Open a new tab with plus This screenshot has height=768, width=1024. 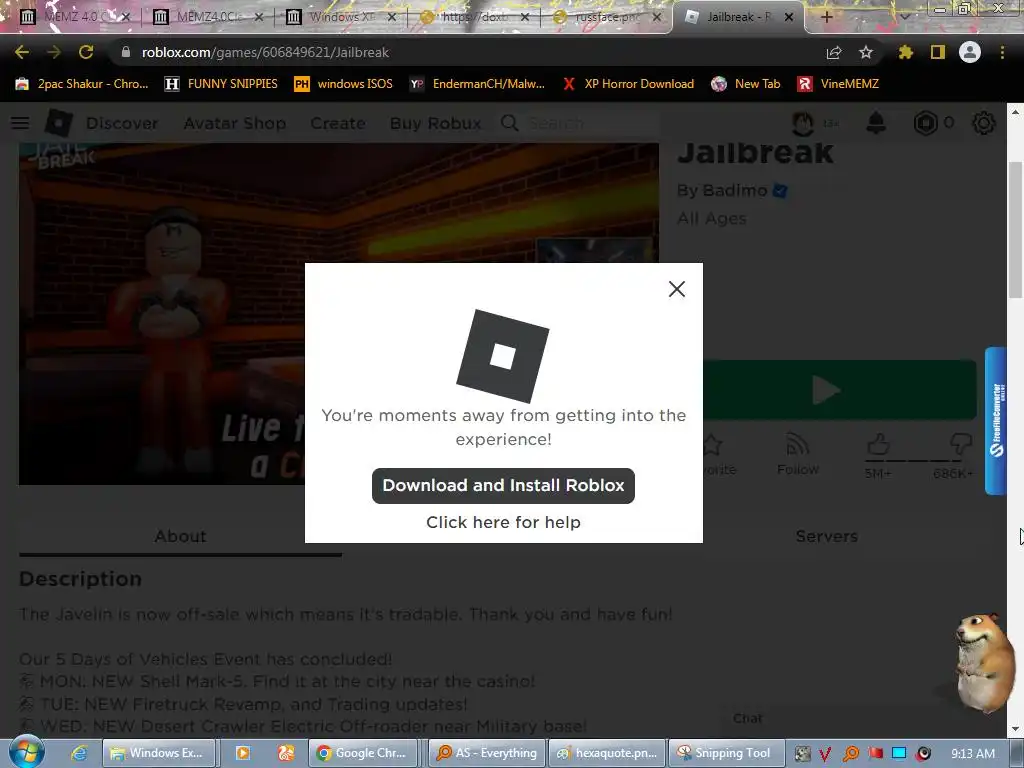coord(826,17)
